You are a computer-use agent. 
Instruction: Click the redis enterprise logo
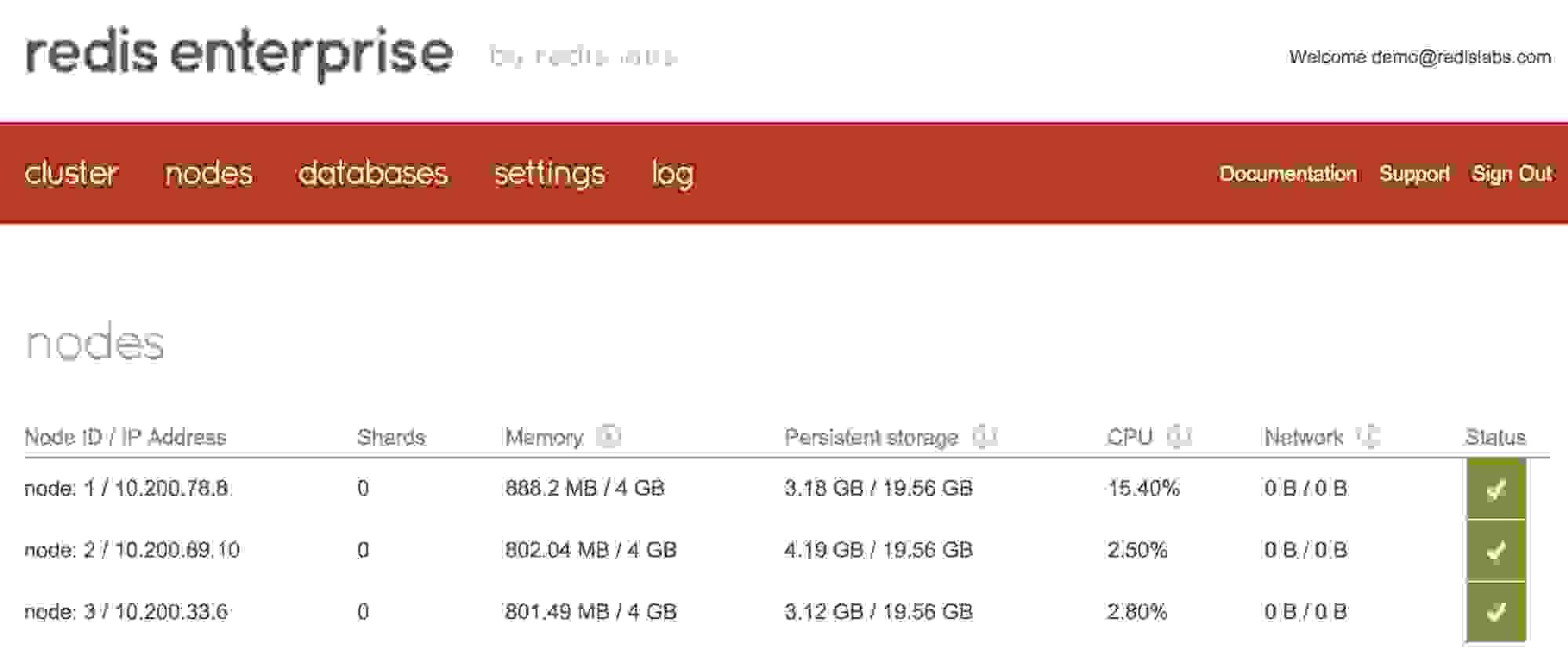pos(239,53)
